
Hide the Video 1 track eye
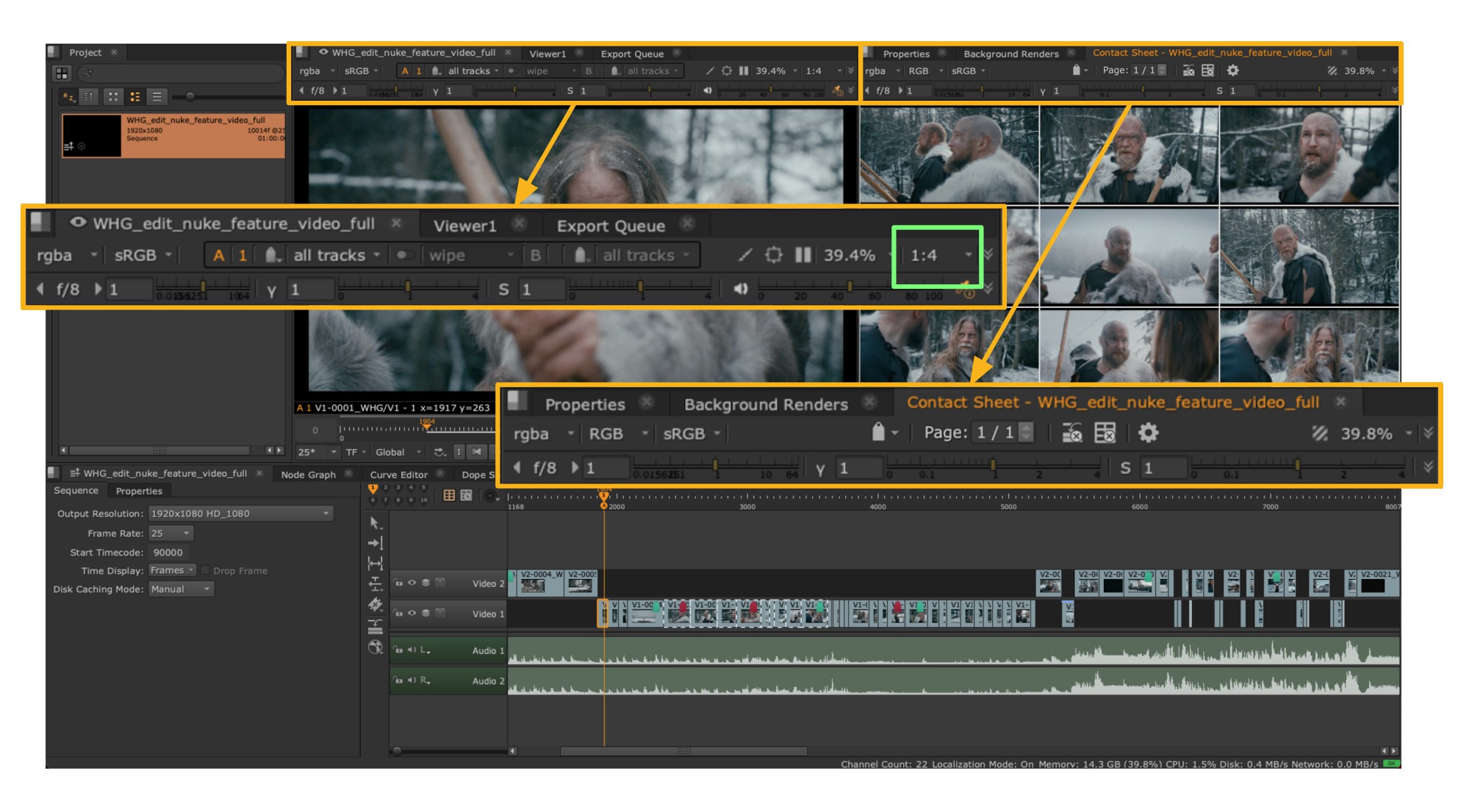412,613
